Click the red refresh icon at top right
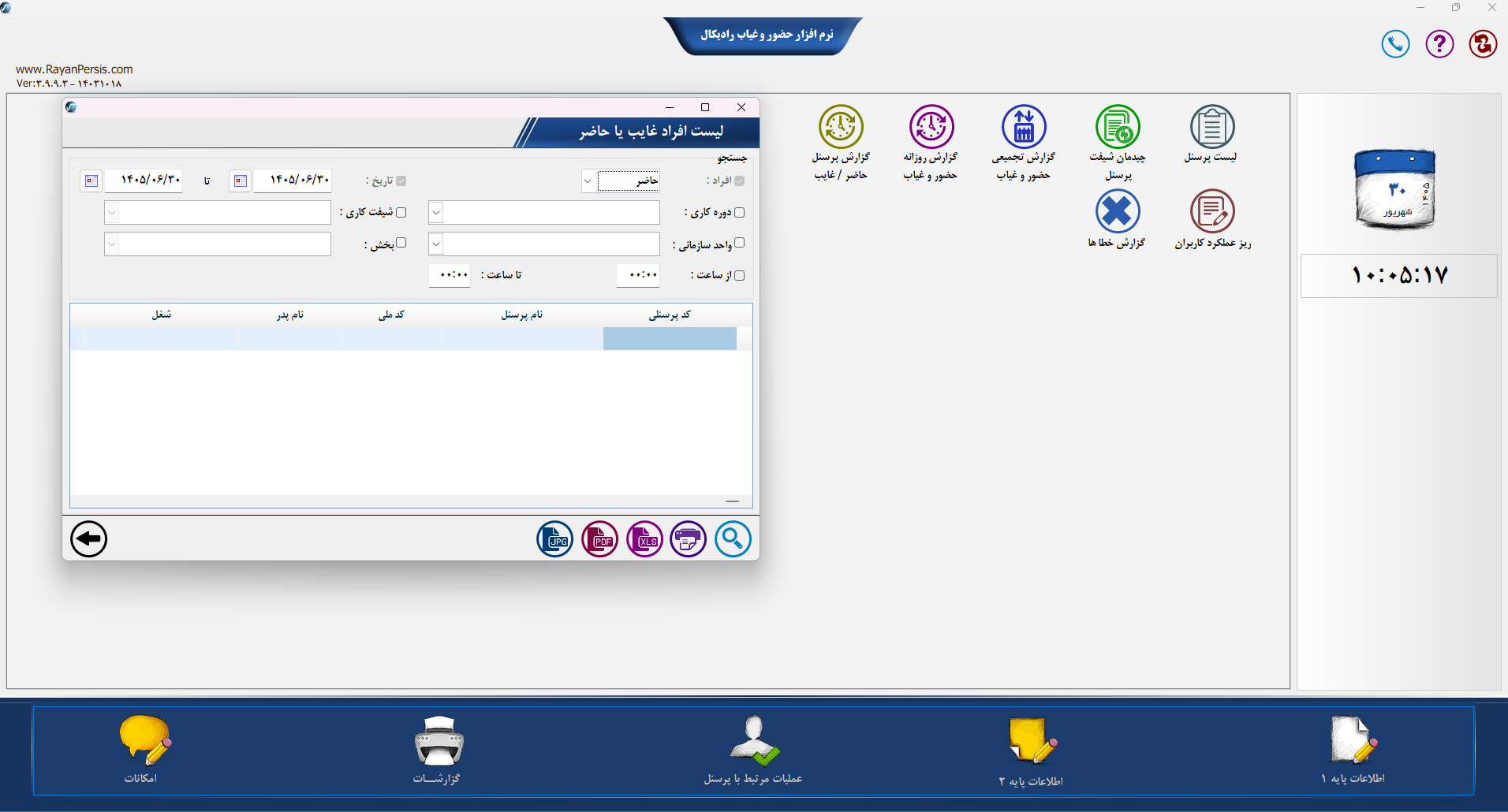This screenshot has width=1508, height=812. pyautogui.click(x=1483, y=43)
